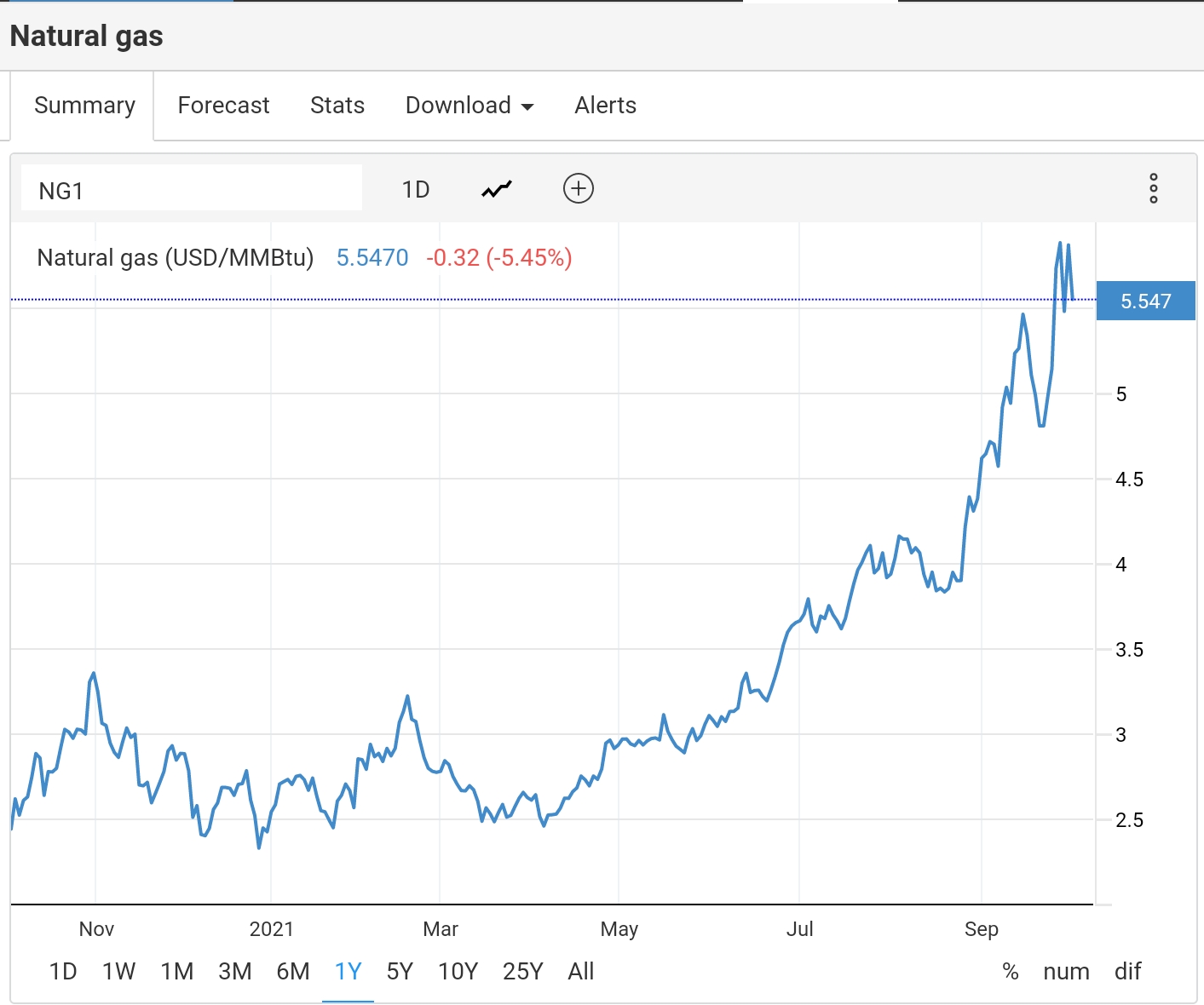Viewport: 1204px width, 1005px height.
Task: Click the 5.547 current price label
Action: [1146, 301]
